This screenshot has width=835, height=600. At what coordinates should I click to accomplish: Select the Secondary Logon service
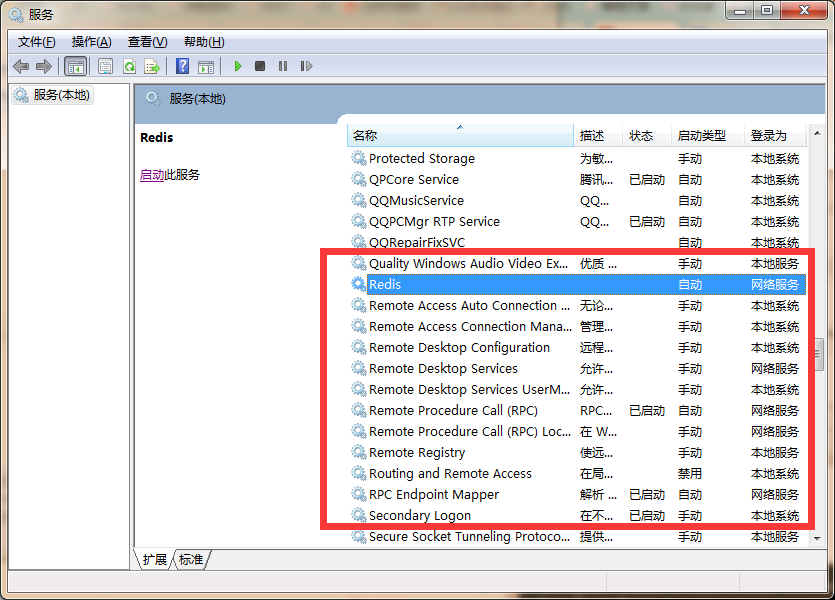(577, 515)
